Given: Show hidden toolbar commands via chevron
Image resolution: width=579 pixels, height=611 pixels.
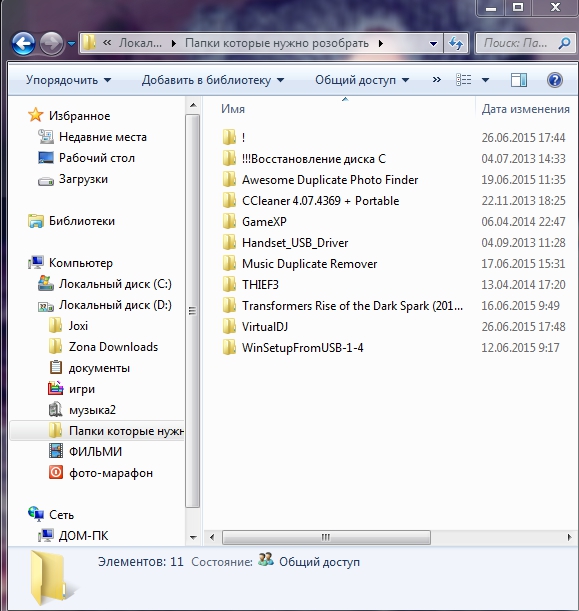Looking at the screenshot, I should tap(436, 80).
